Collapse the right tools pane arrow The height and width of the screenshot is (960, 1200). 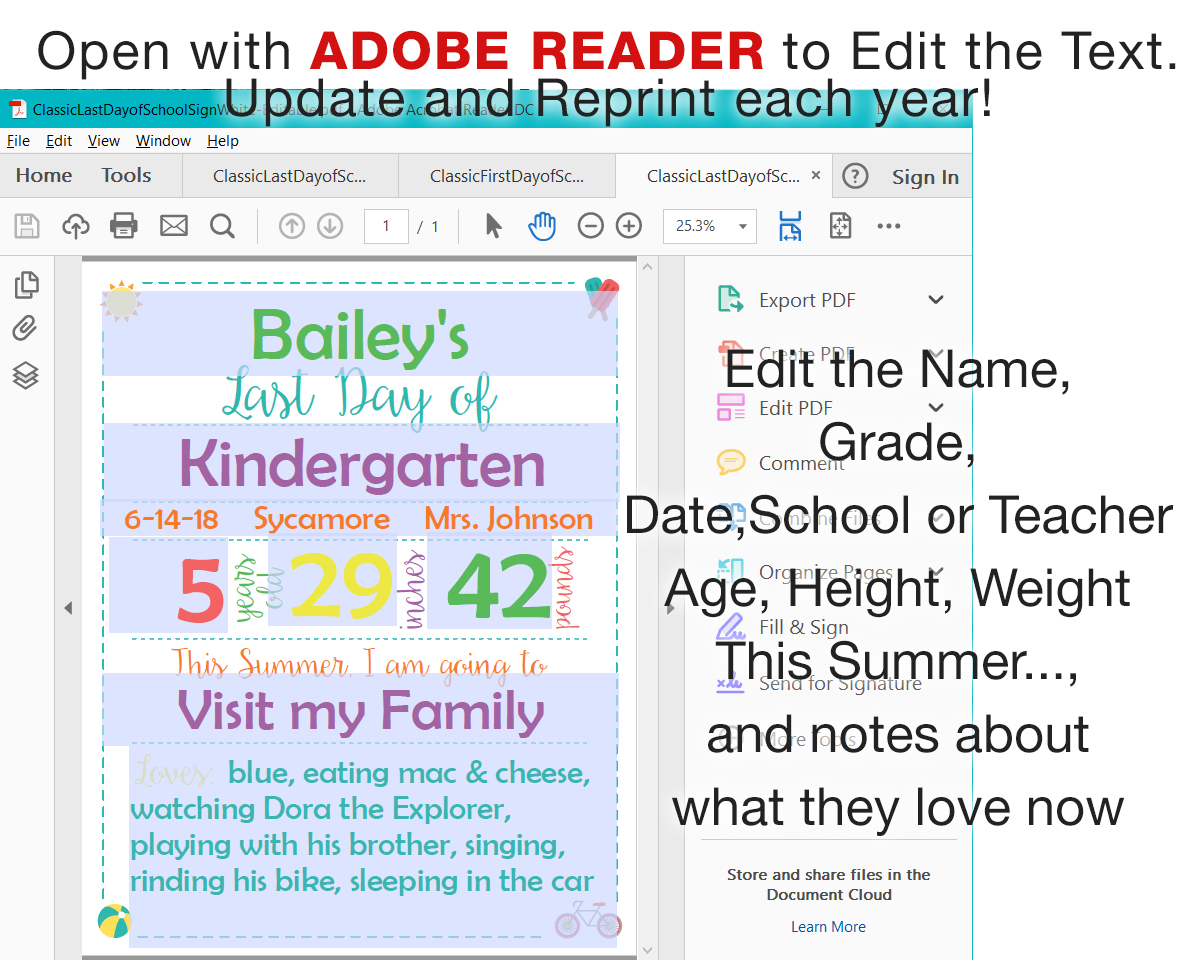(x=671, y=608)
